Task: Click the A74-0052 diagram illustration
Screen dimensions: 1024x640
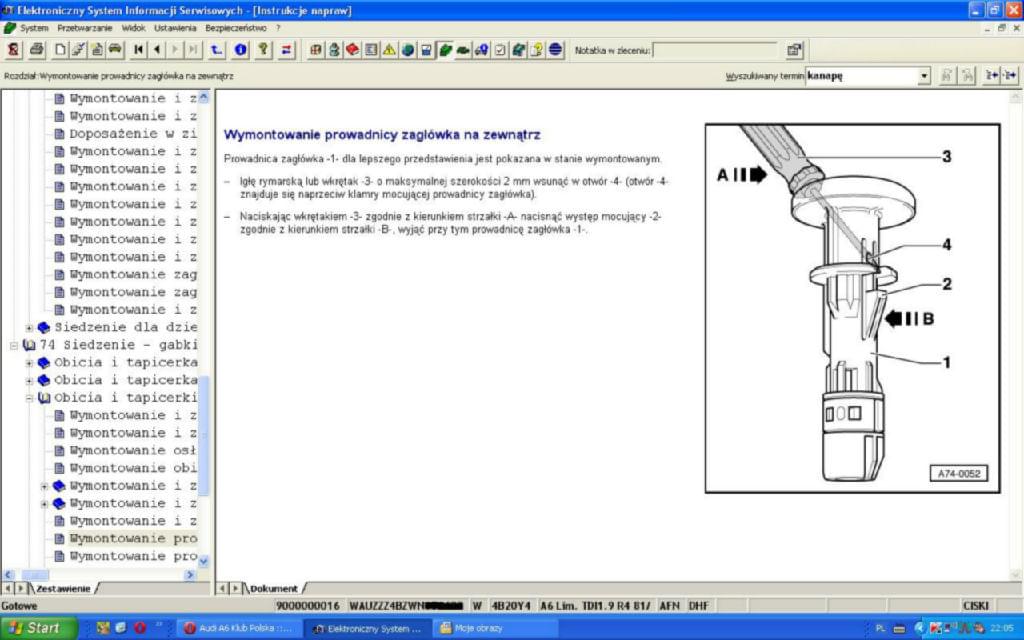Action: (852, 308)
